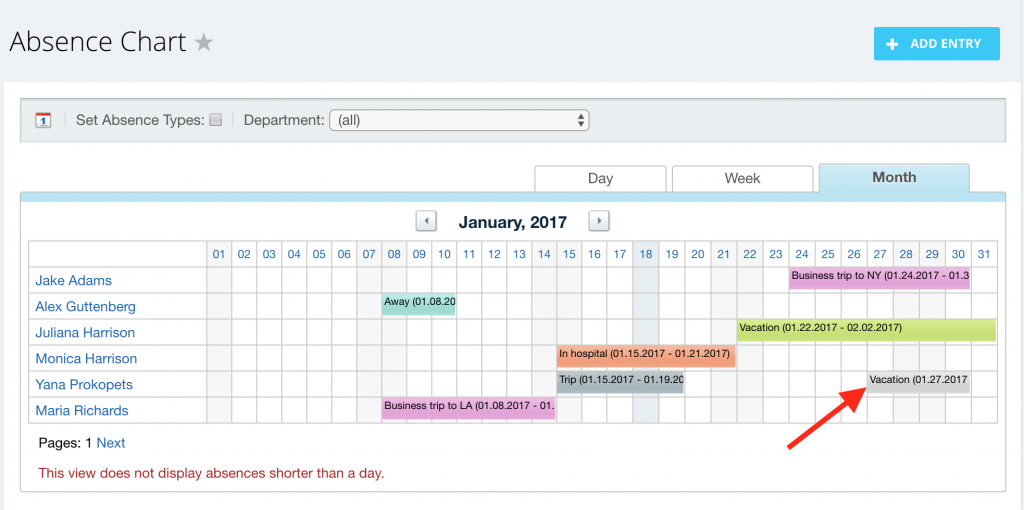
Task: Open Business trip to NY entry
Action: (x=880, y=278)
